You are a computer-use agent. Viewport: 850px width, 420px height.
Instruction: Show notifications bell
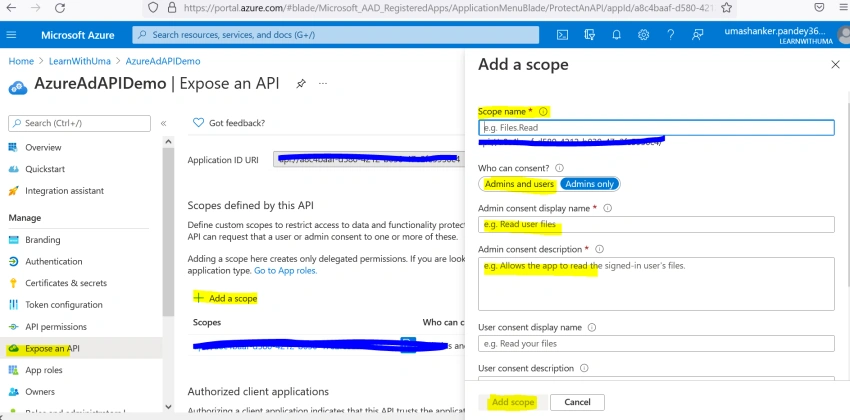click(x=616, y=35)
